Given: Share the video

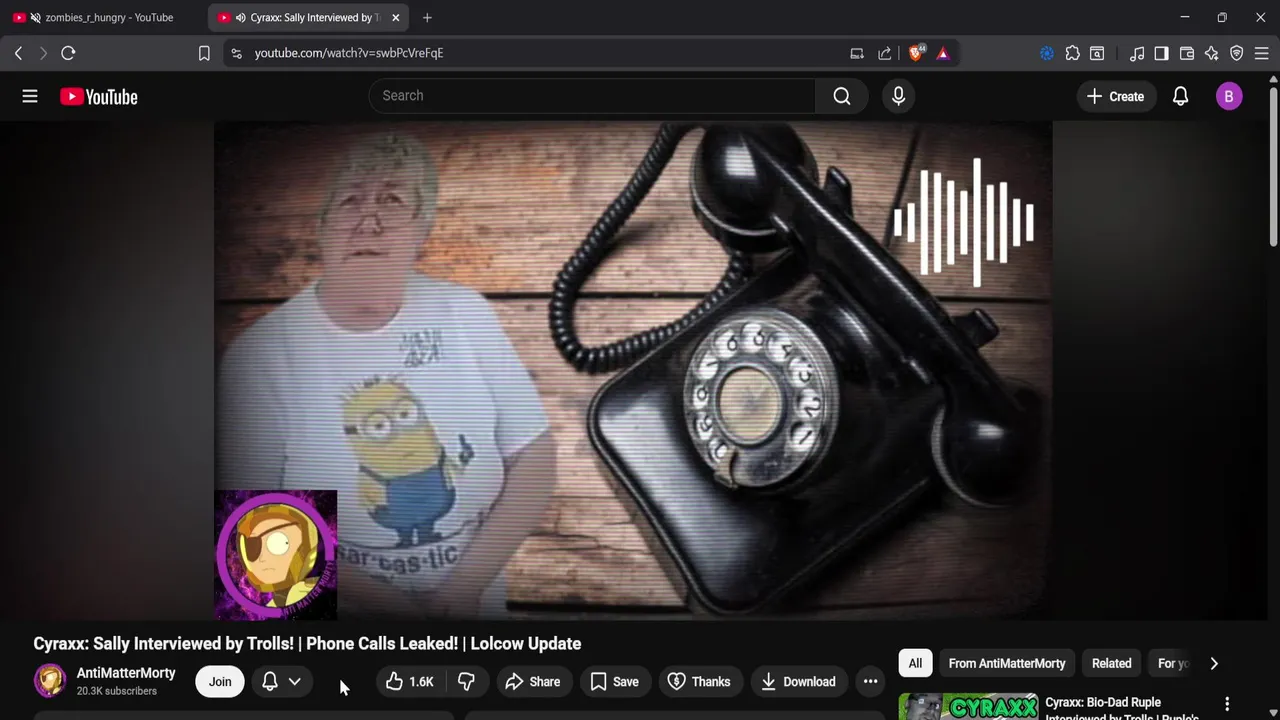Looking at the screenshot, I should pyautogui.click(x=533, y=682).
